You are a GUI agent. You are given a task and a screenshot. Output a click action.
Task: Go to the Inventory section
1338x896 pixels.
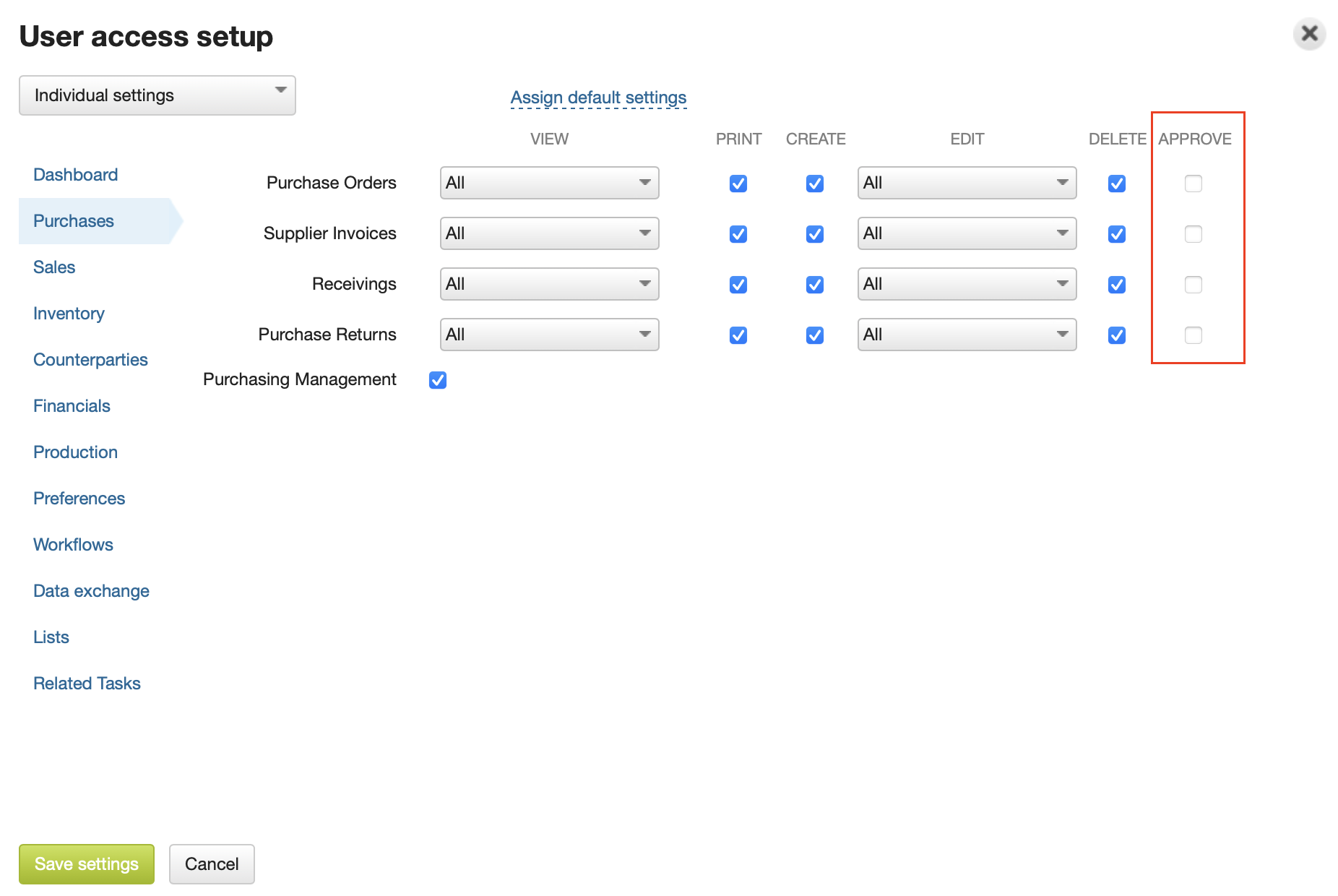pyautogui.click(x=69, y=314)
